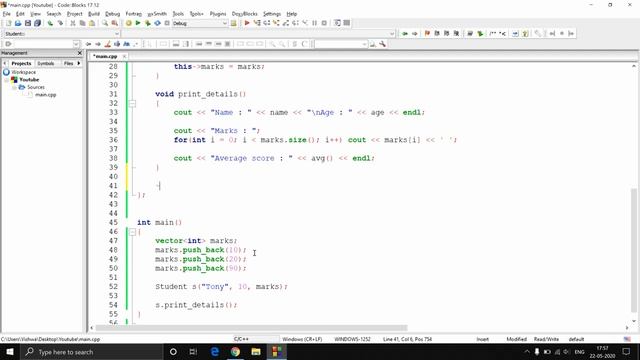Select main.cpp in the project tree
Screen dimensions: 640x360
tap(45, 95)
